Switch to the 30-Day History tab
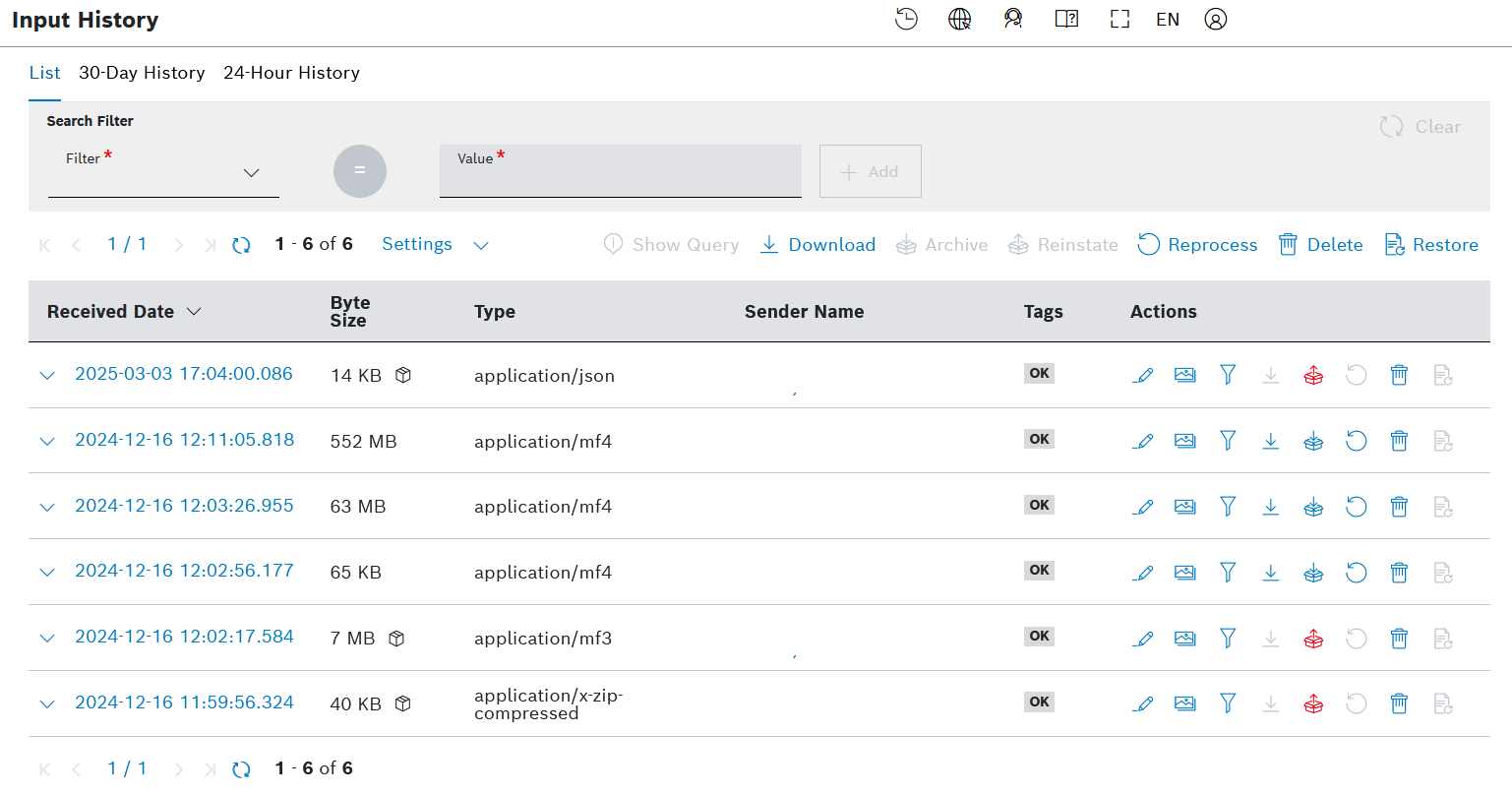The image size is (1512, 794). (x=142, y=73)
